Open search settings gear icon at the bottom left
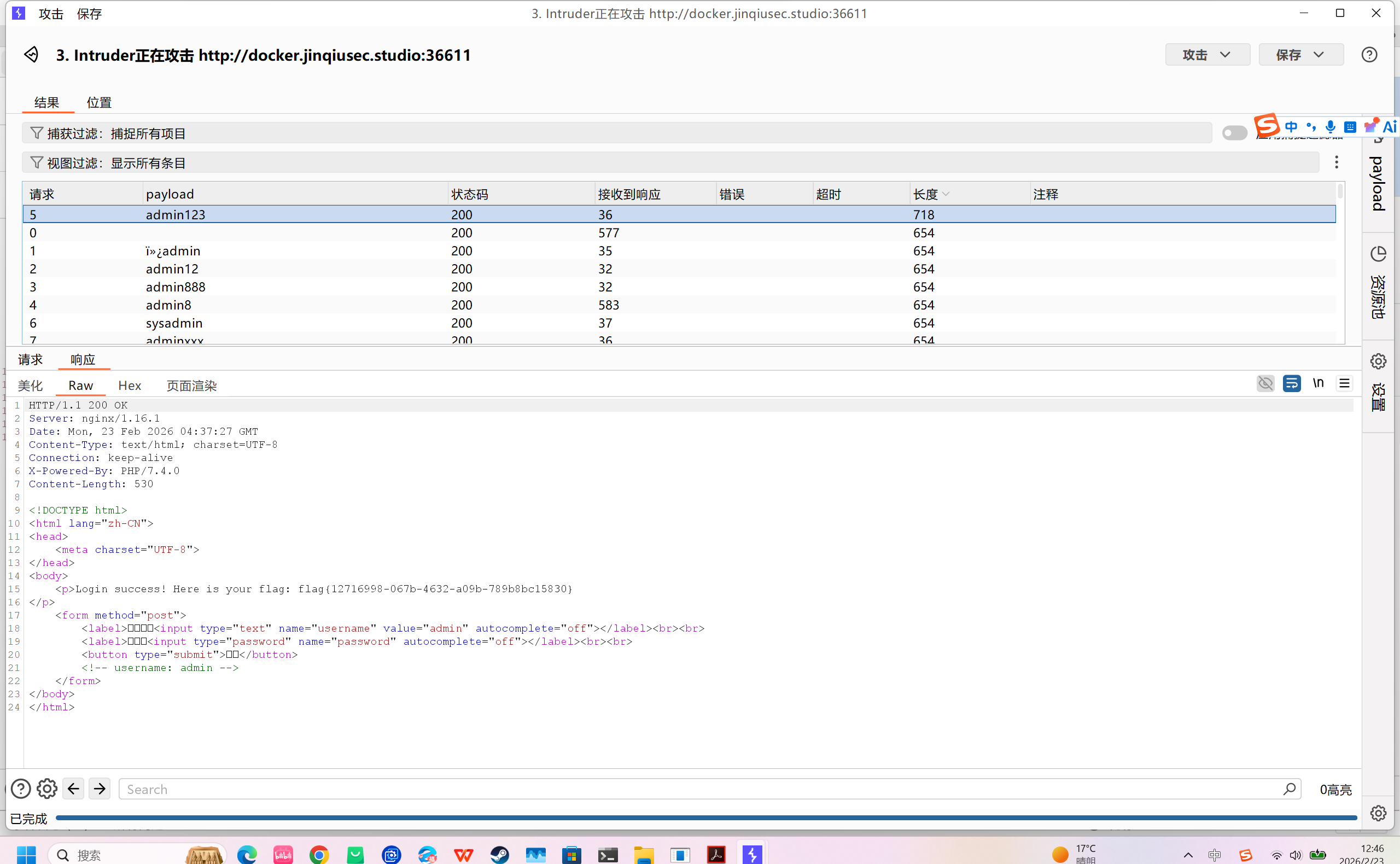Image resolution: width=1400 pixels, height=864 pixels. coord(47,789)
